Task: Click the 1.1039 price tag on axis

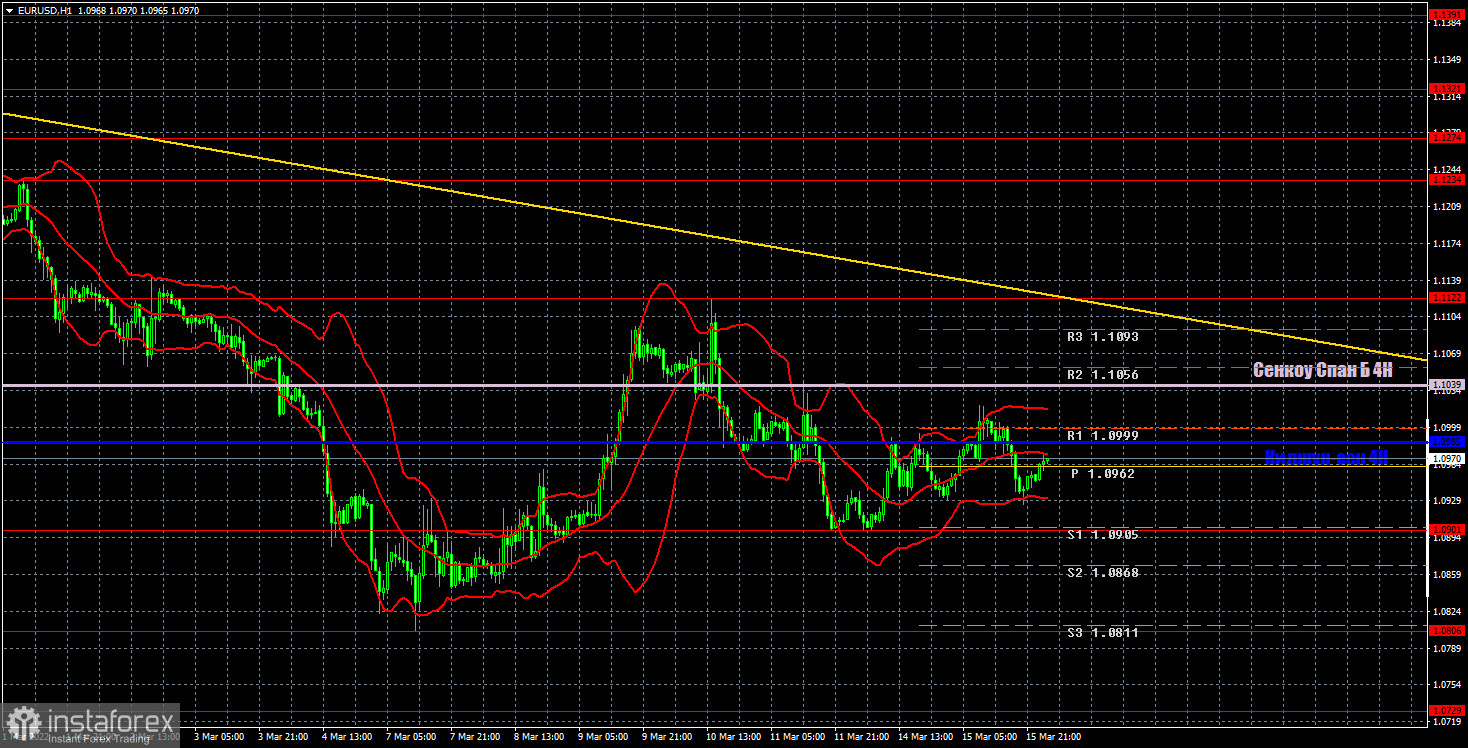Action: pos(1448,385)
